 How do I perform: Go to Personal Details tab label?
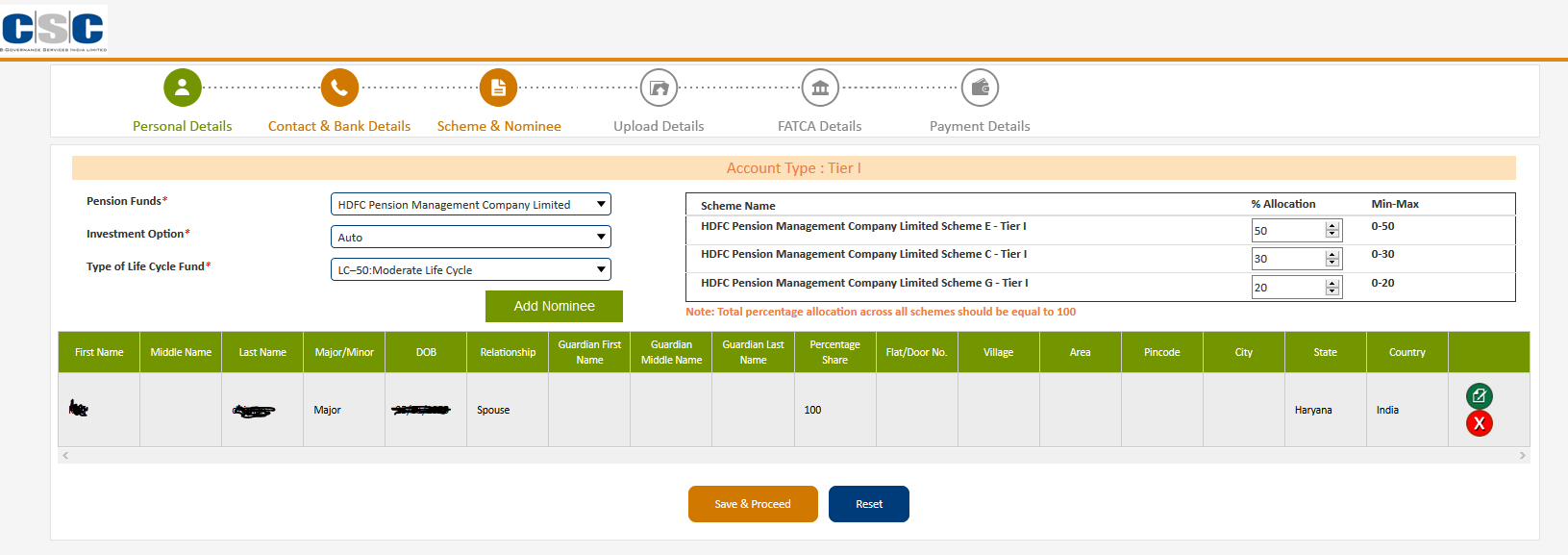[x=183, y=126]
